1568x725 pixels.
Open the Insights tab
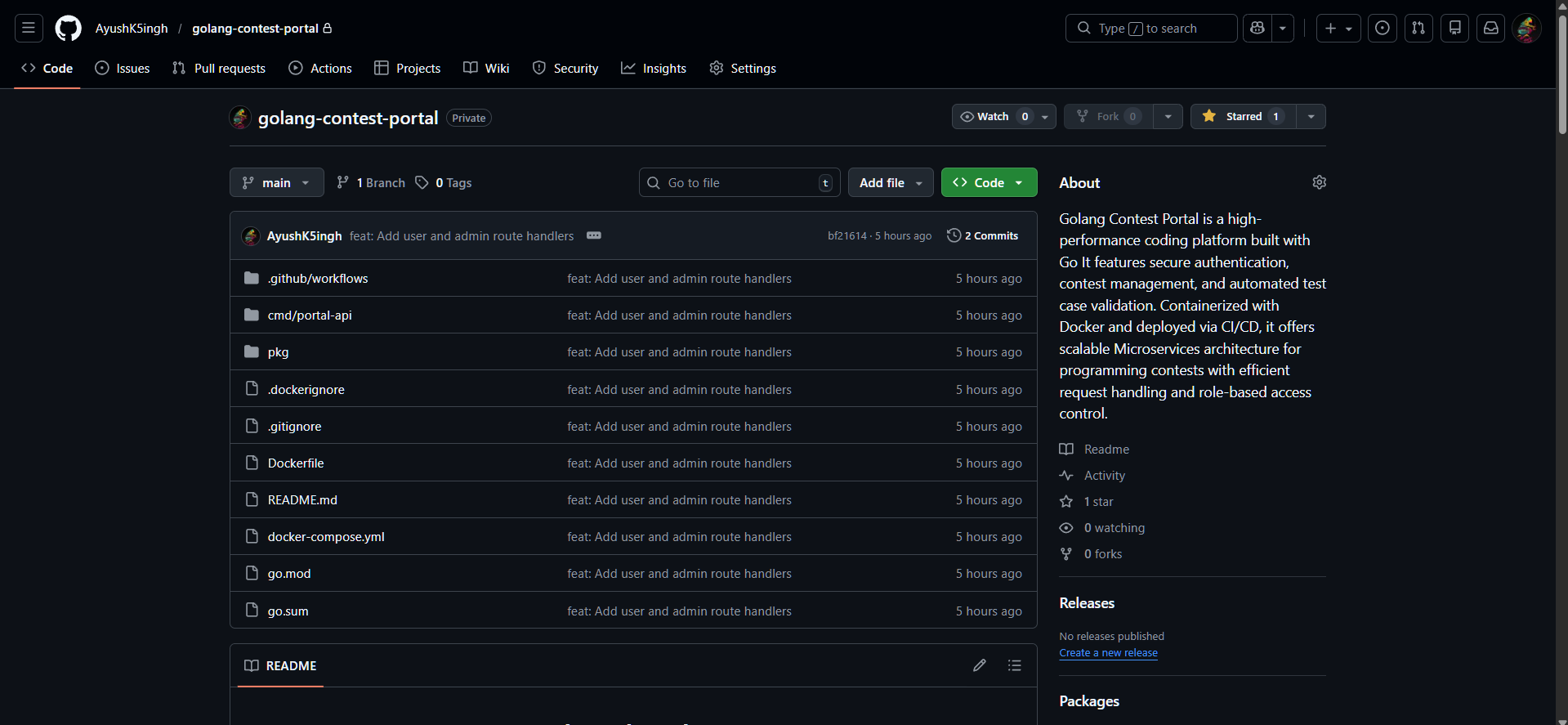(x=654, y=69)
